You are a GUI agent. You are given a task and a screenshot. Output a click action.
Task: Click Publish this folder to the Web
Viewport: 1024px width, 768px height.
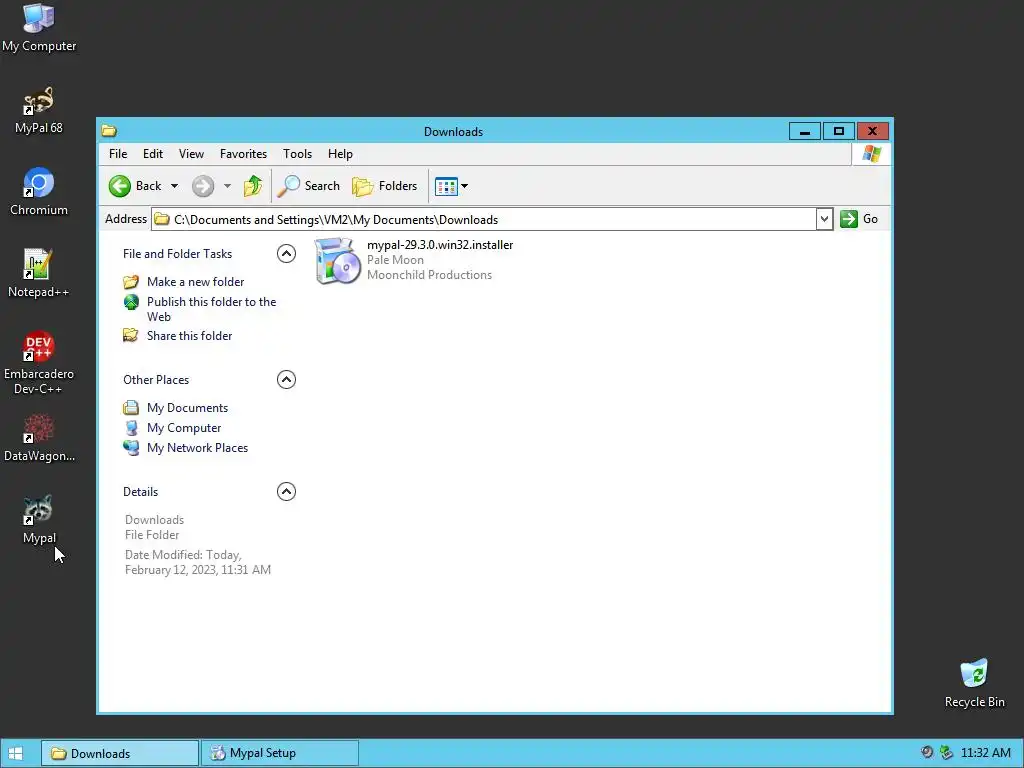pos(212,309)
